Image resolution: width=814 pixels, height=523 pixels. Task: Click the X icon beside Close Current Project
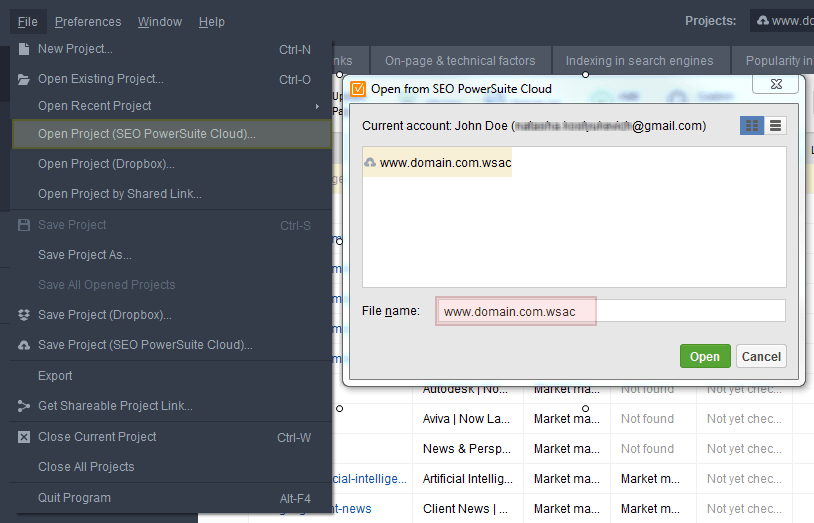pos(23,437)
